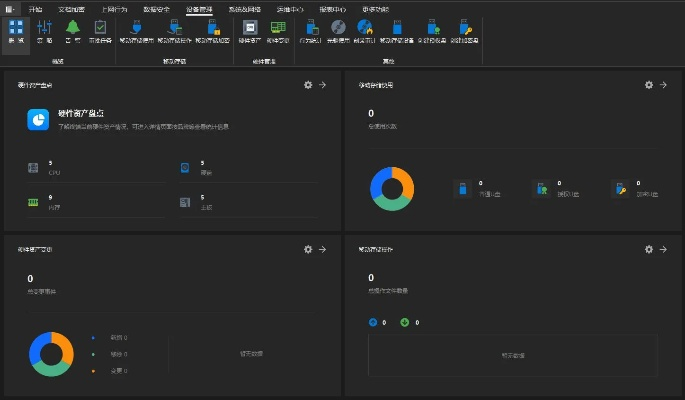This screenshot has height=400, width=685.
Task: Click the Hardware Assets (硬件资产) ribbon icon
Action: [x=250, y=28]
